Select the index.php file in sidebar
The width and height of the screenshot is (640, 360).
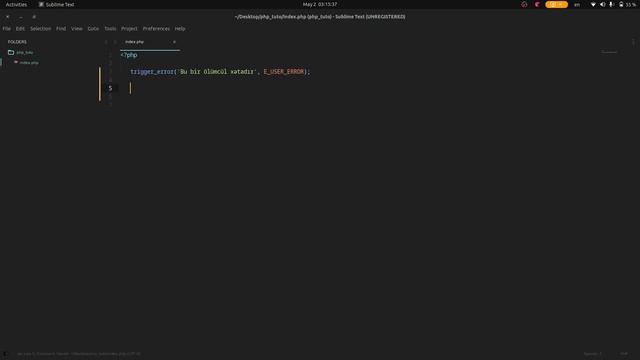[29, 62]
